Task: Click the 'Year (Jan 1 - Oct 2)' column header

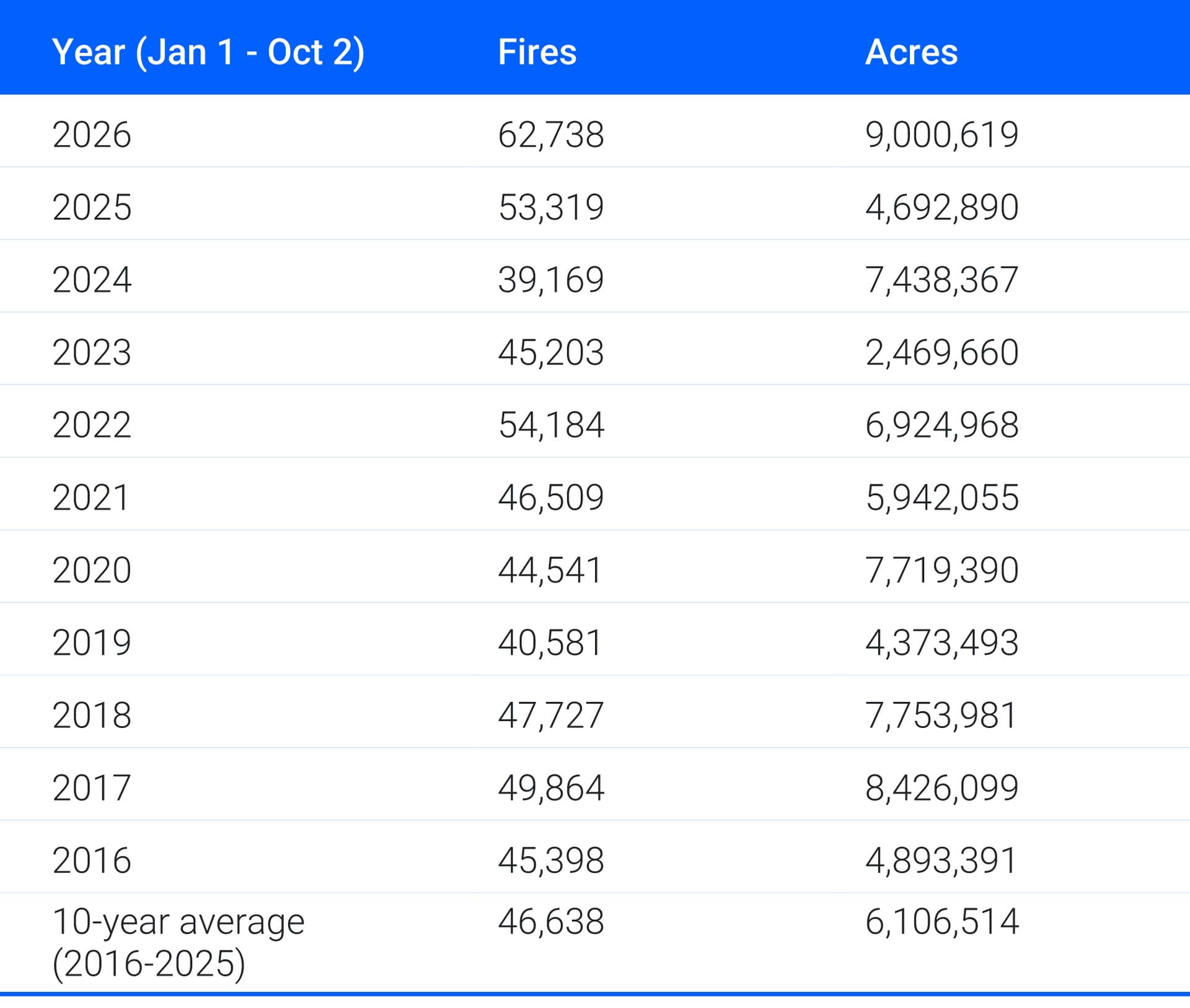Action: (208, 53)
